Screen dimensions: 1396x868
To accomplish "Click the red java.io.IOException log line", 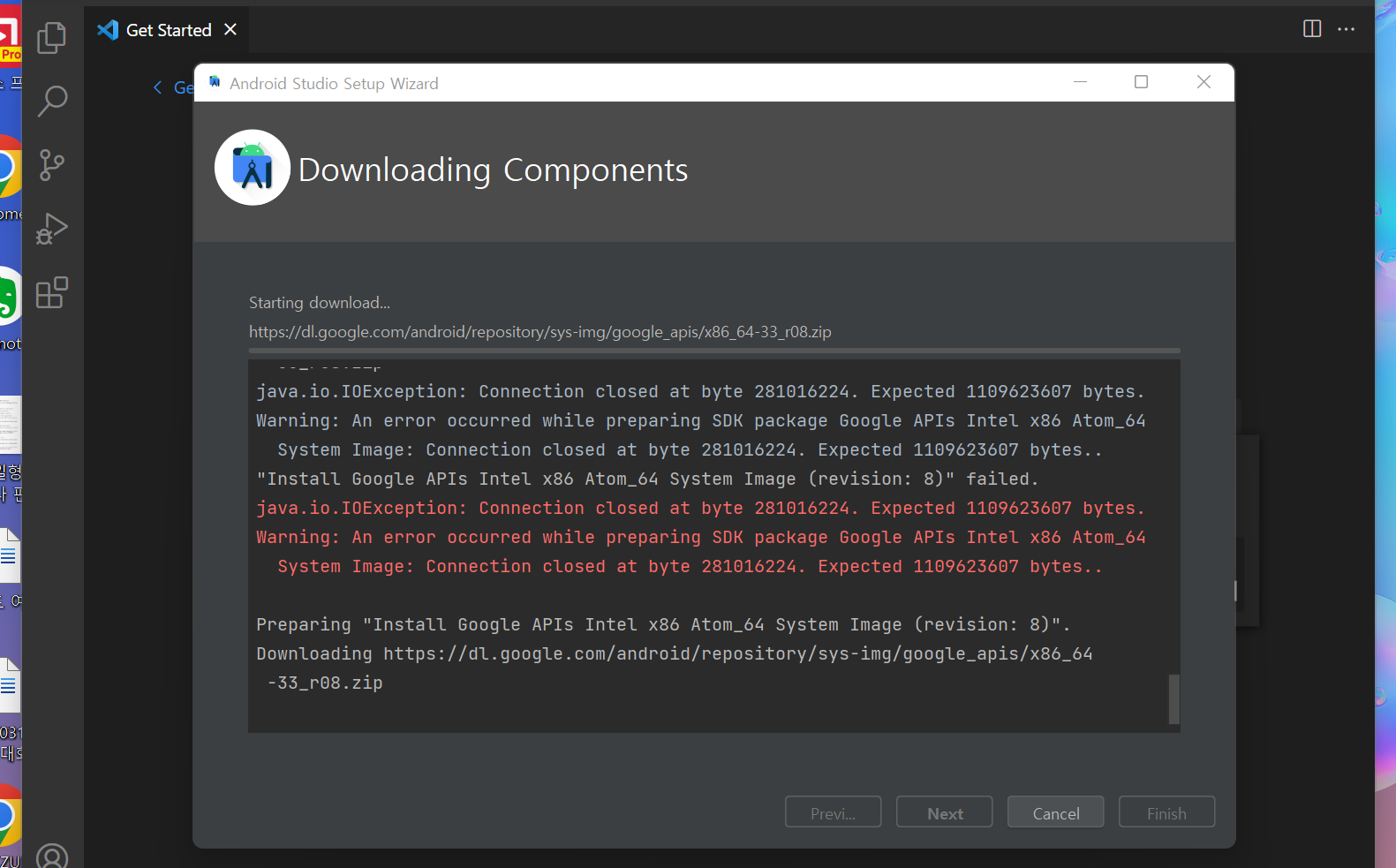I will pyautogui.click(x=701, y=509).
